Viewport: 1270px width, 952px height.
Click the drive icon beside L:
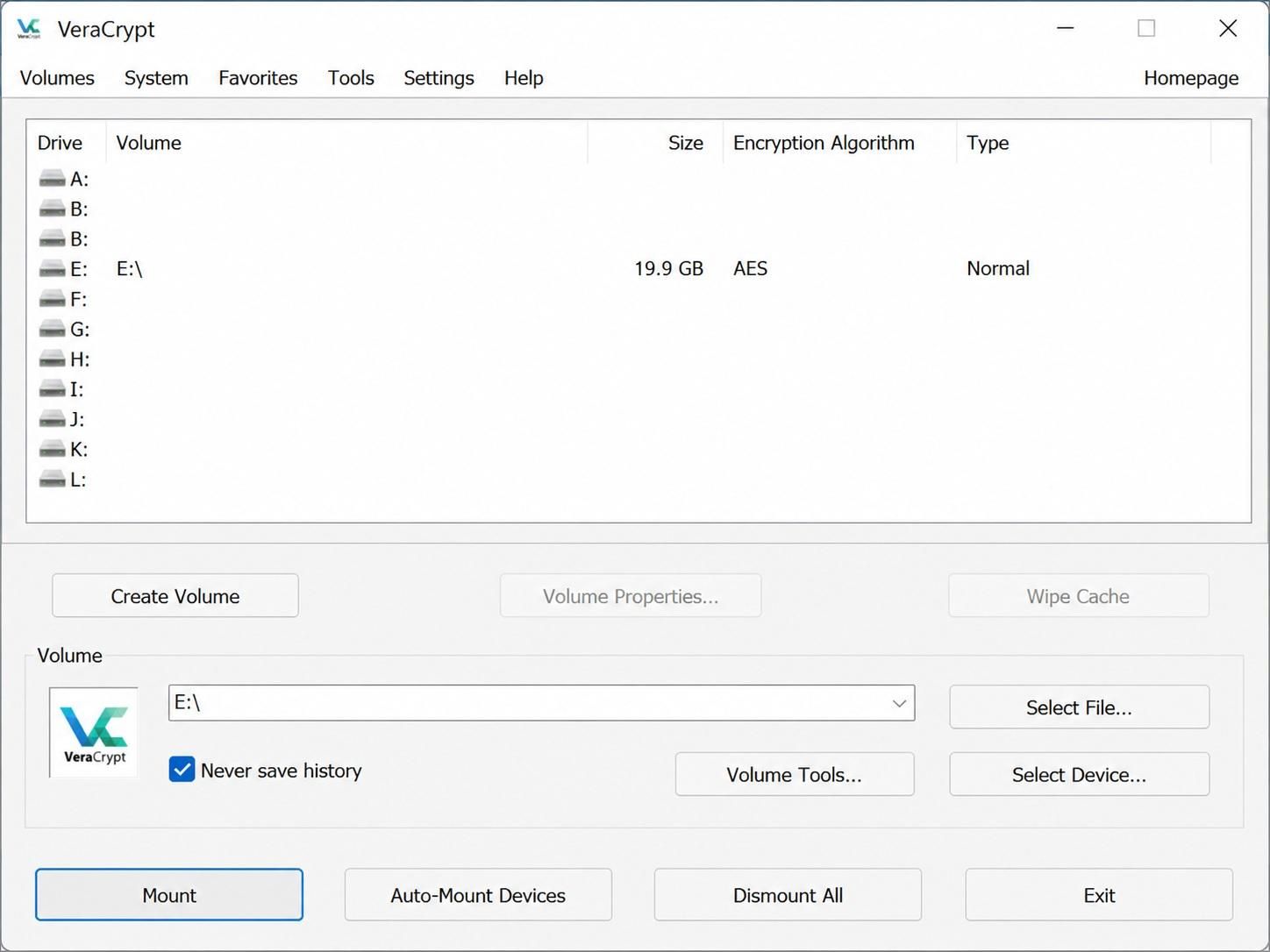coord(53,479)
